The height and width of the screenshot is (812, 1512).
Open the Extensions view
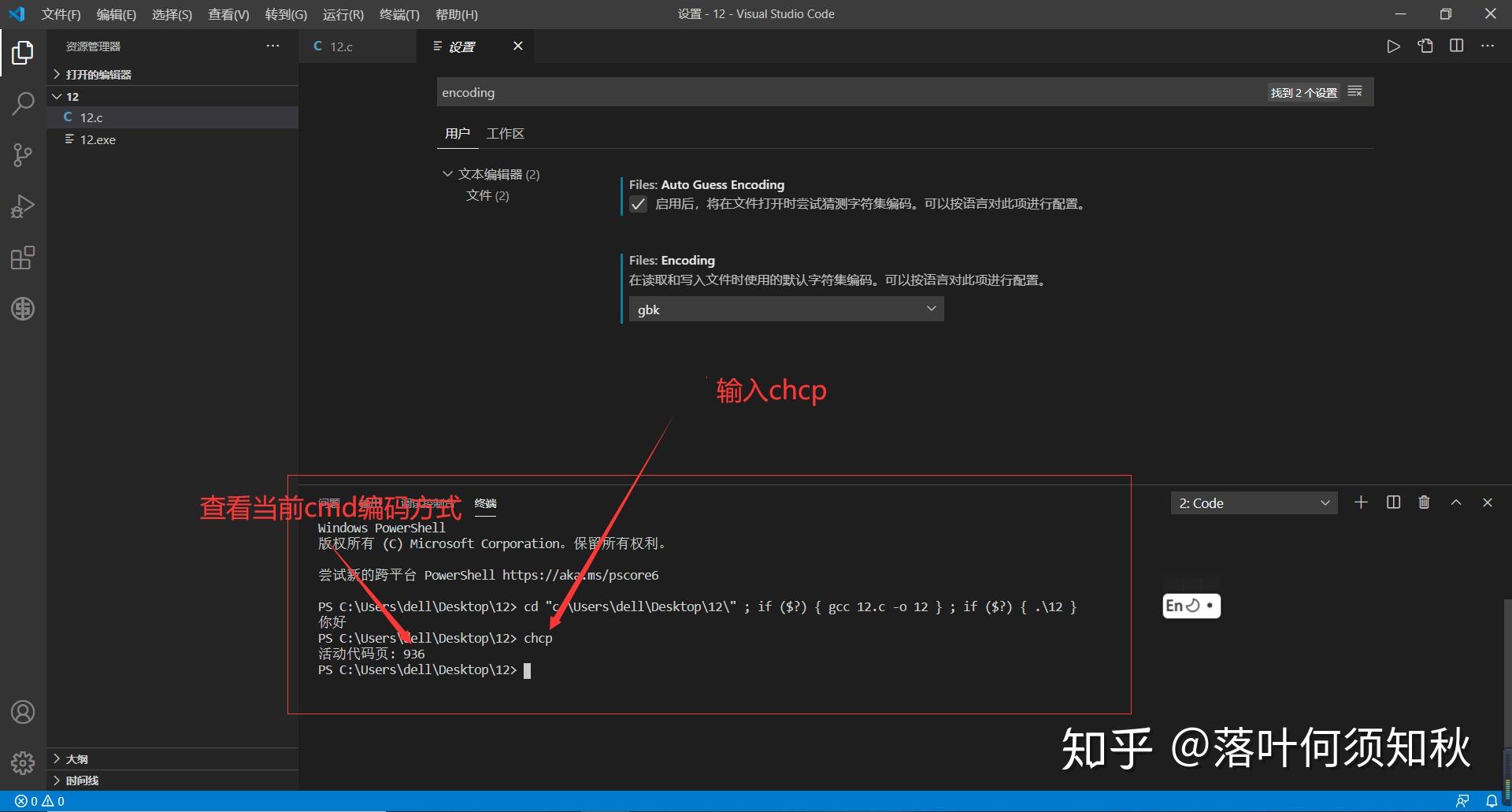23,258
